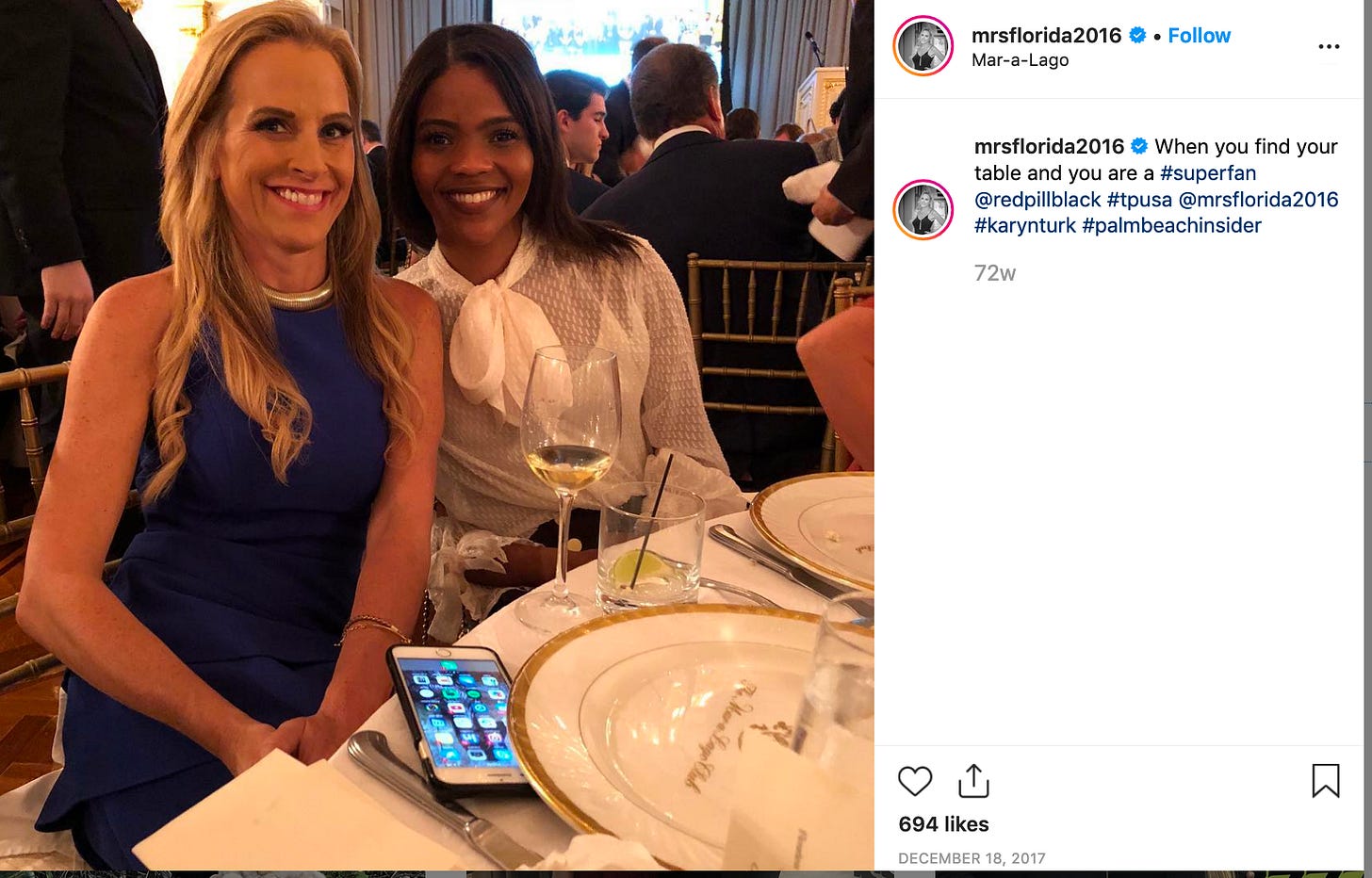Open mrsflorida2016 username in header

1046,36
